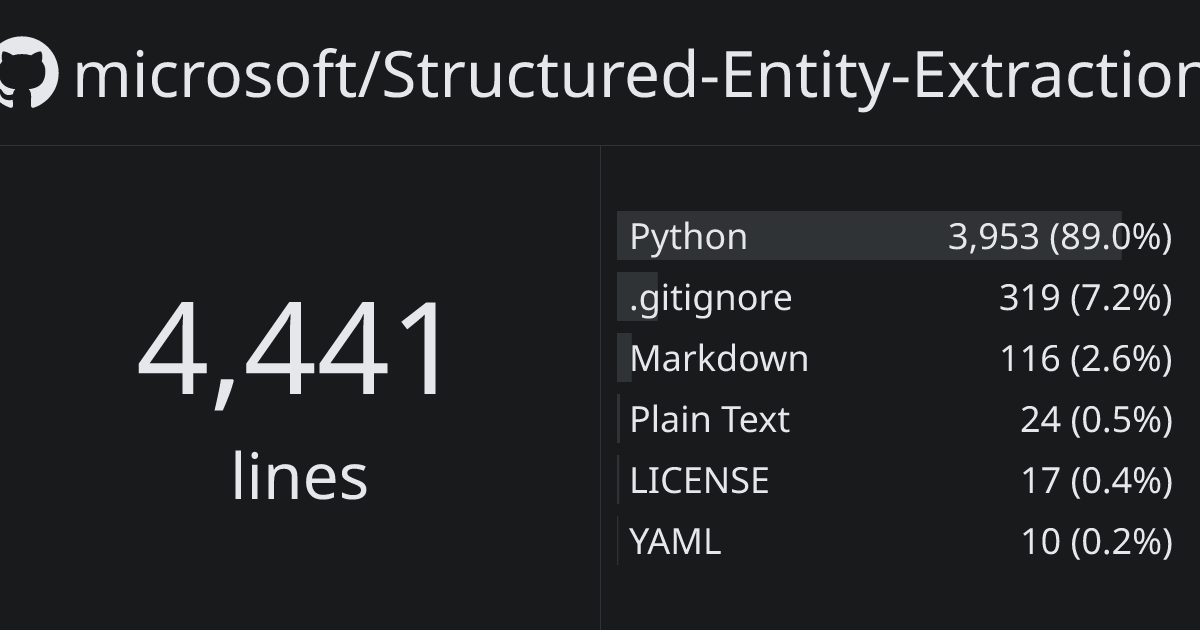Screen dimensions: 1200x630
Task: Select the Plain Text language label
Action: pyautogui.click(x=709, y=420)
